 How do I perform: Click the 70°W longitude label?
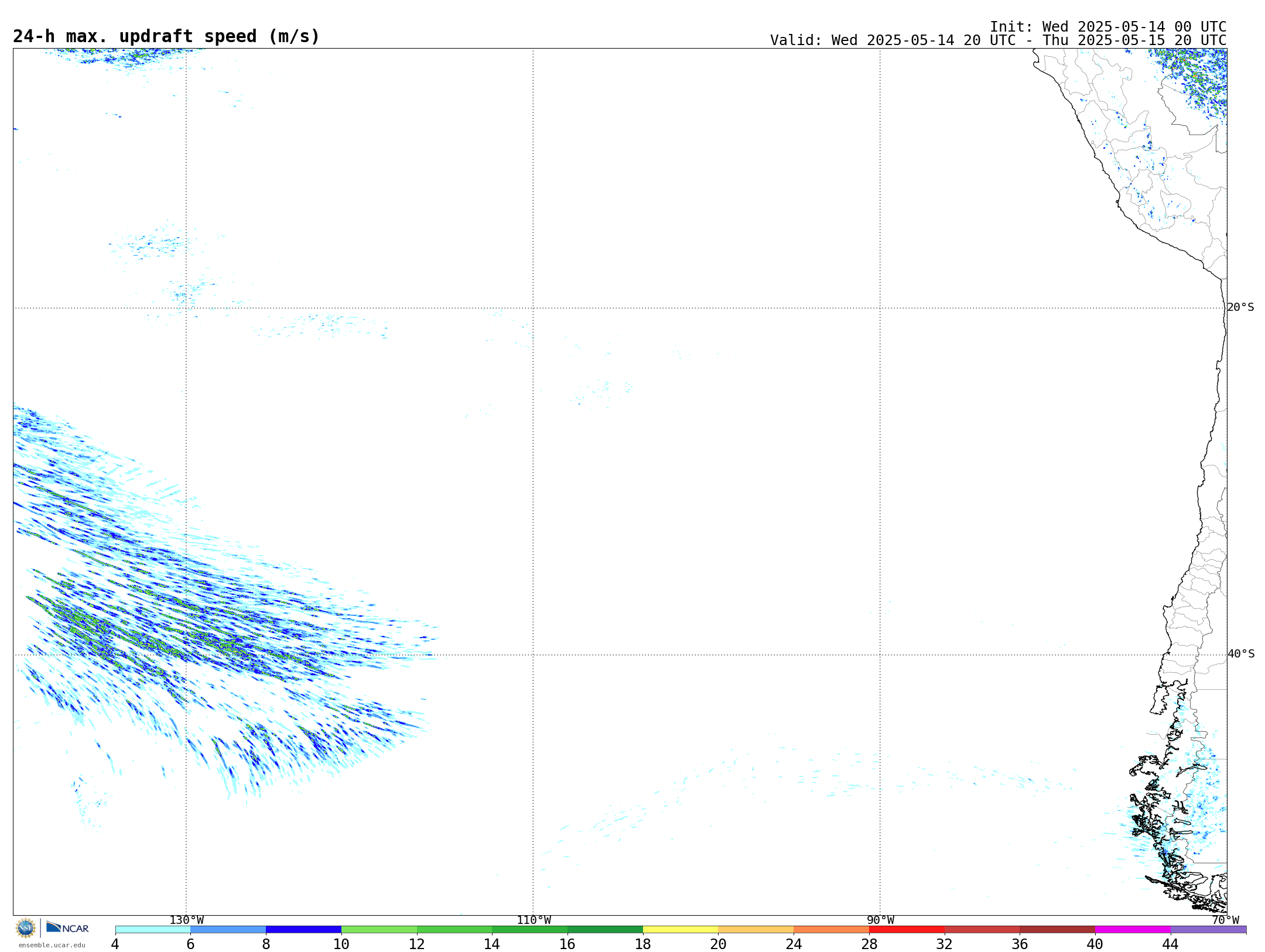coord(1225,920)
